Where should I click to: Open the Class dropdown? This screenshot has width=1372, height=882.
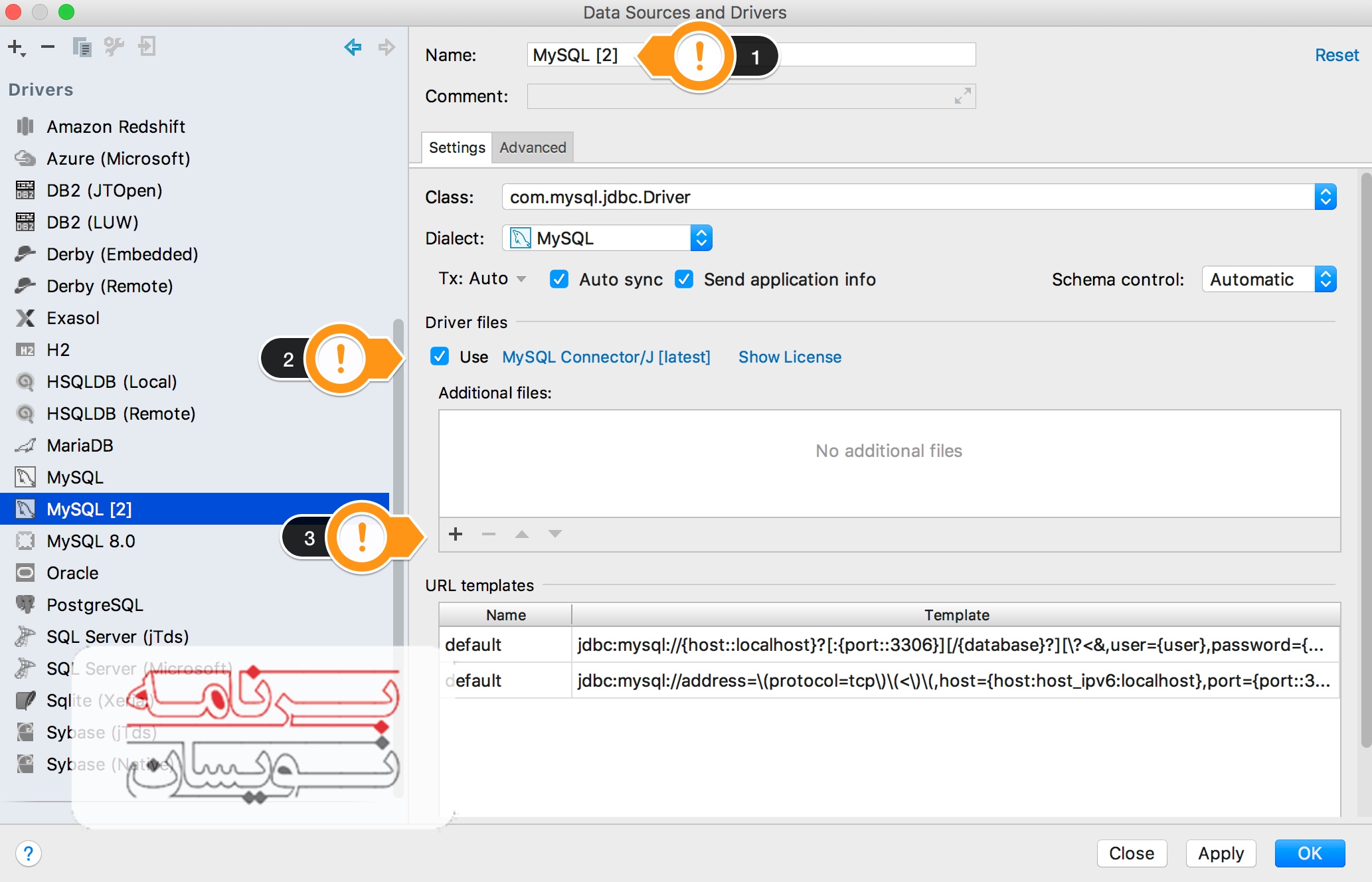point(1325,197)
